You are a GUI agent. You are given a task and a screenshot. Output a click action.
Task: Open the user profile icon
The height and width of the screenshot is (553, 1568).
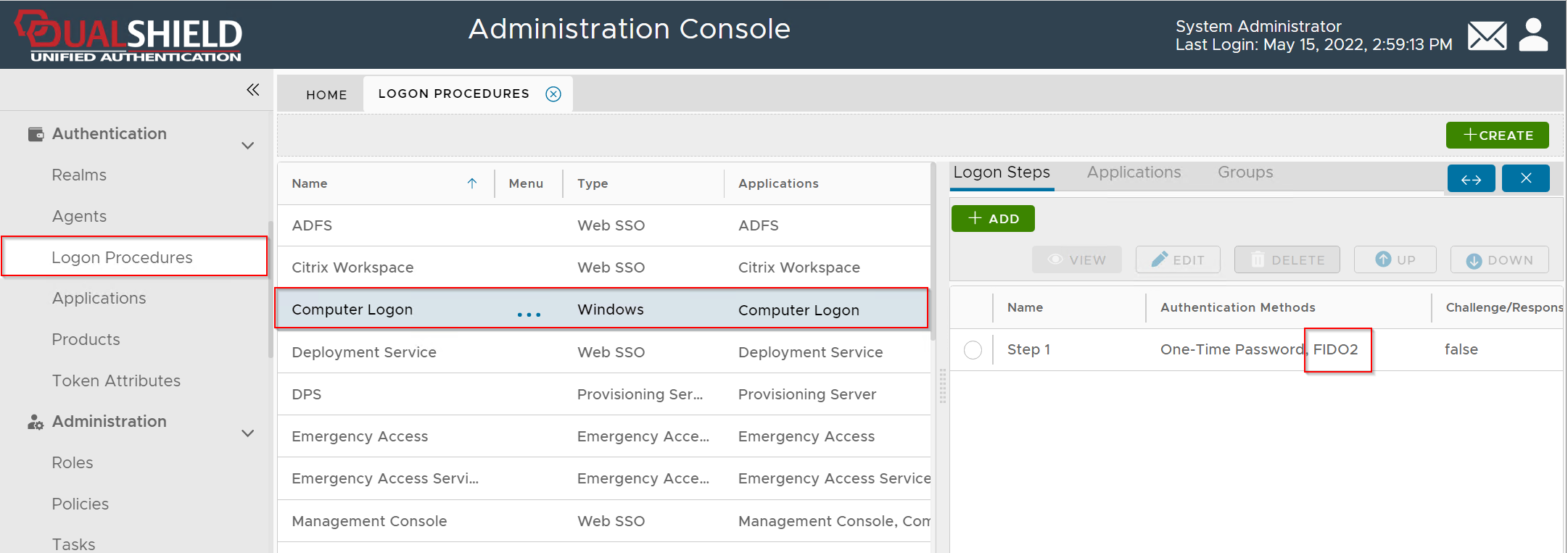1533,35
